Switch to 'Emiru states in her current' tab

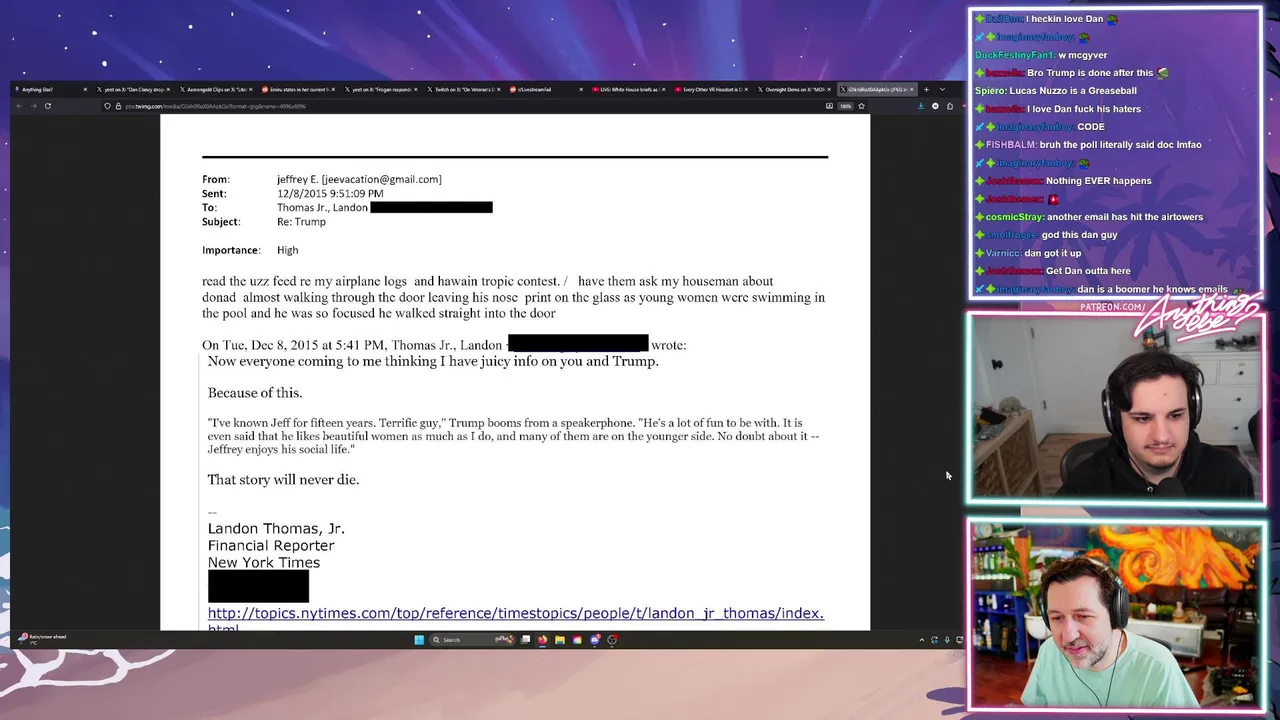pyautogui.click(x=298, y=89)
